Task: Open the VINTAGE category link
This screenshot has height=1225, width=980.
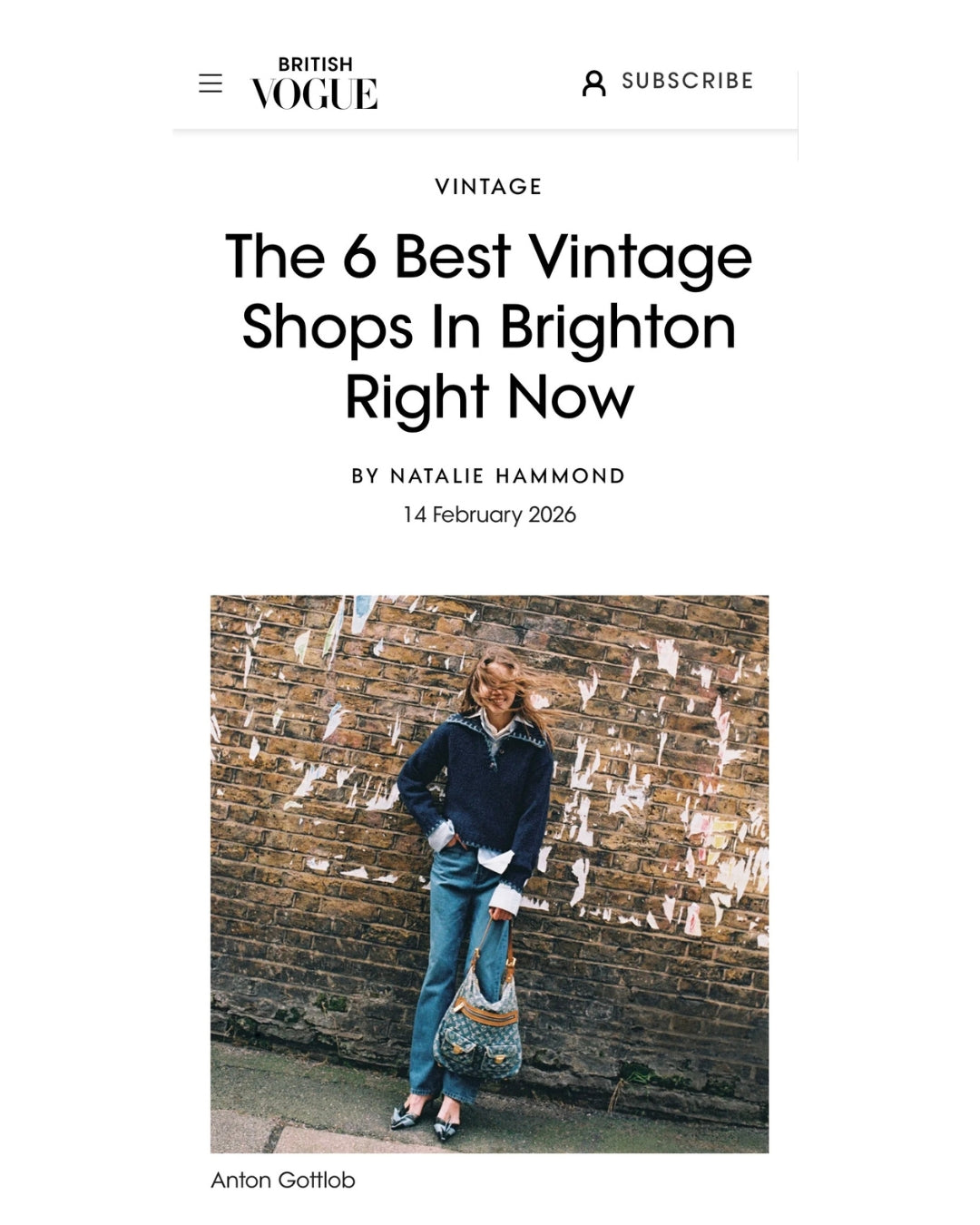Action: 489,187
